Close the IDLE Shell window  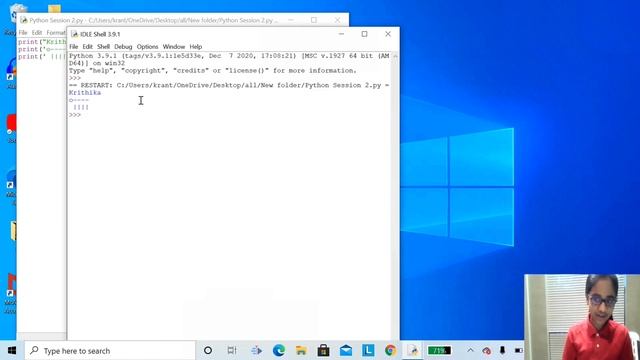point(388,34)
